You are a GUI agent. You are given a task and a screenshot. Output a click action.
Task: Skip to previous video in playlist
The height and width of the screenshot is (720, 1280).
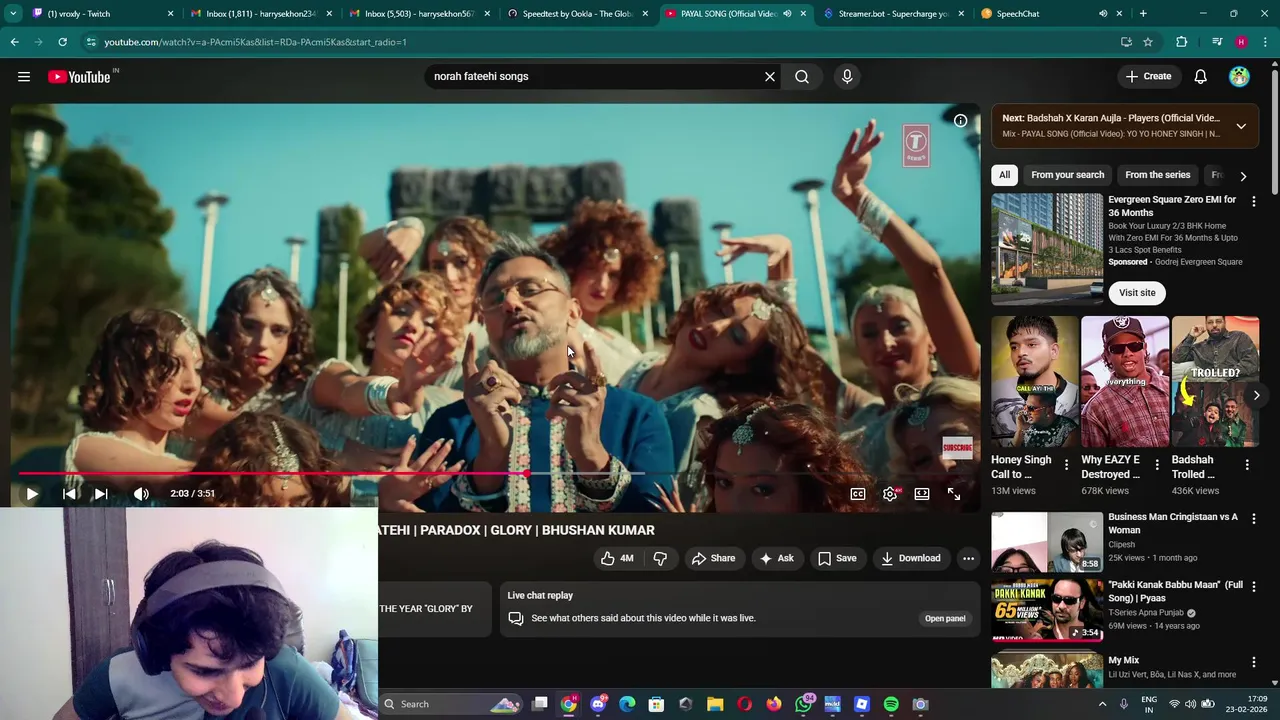tap(69, 493)
